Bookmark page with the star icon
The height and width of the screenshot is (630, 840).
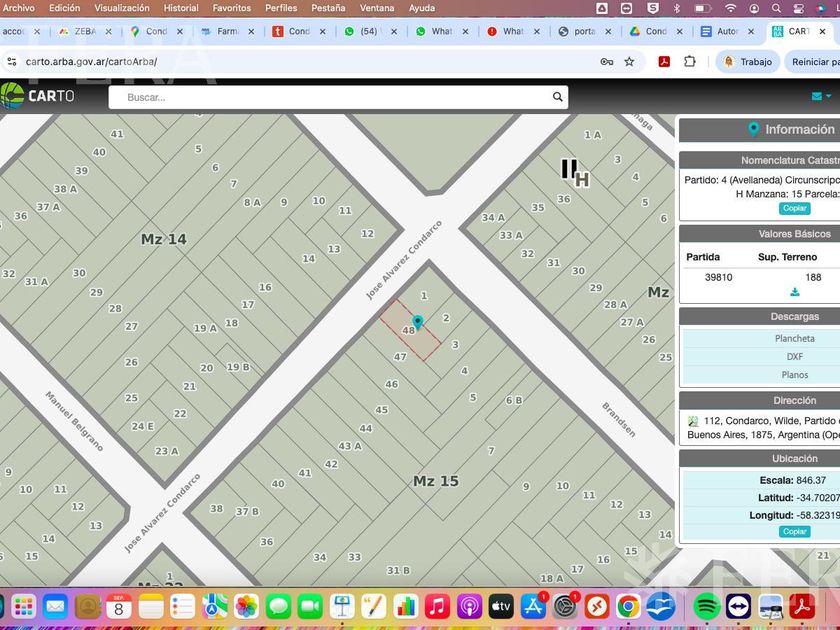coord(629,62)
